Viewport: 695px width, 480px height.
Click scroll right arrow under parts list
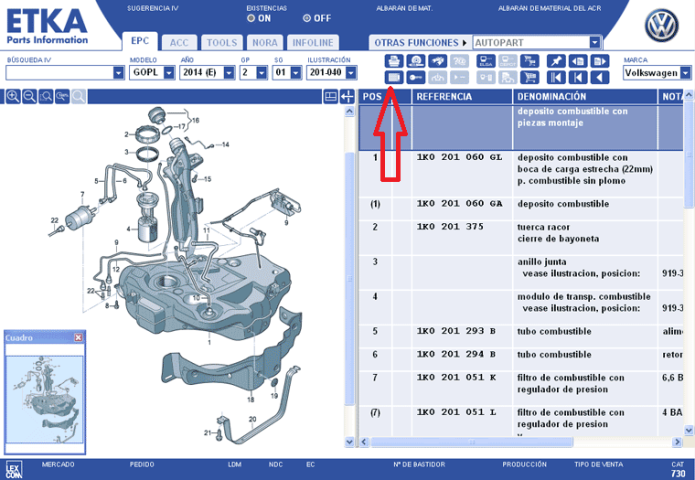point(677,442)
